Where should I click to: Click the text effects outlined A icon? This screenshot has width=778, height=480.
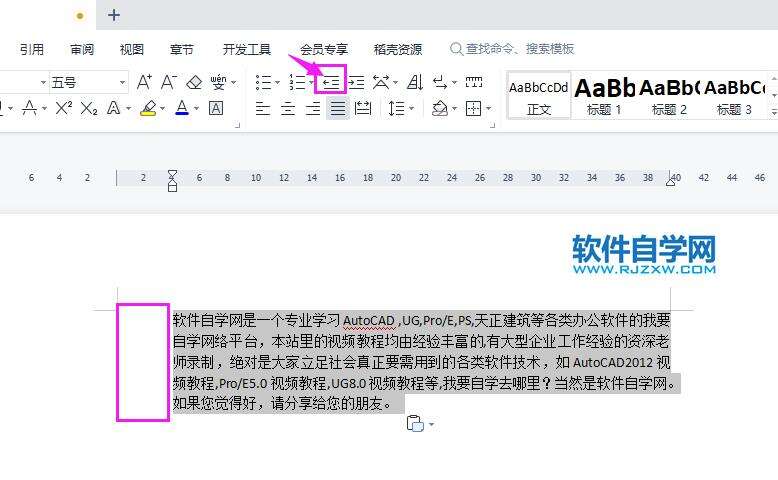(x=114, y=108)
